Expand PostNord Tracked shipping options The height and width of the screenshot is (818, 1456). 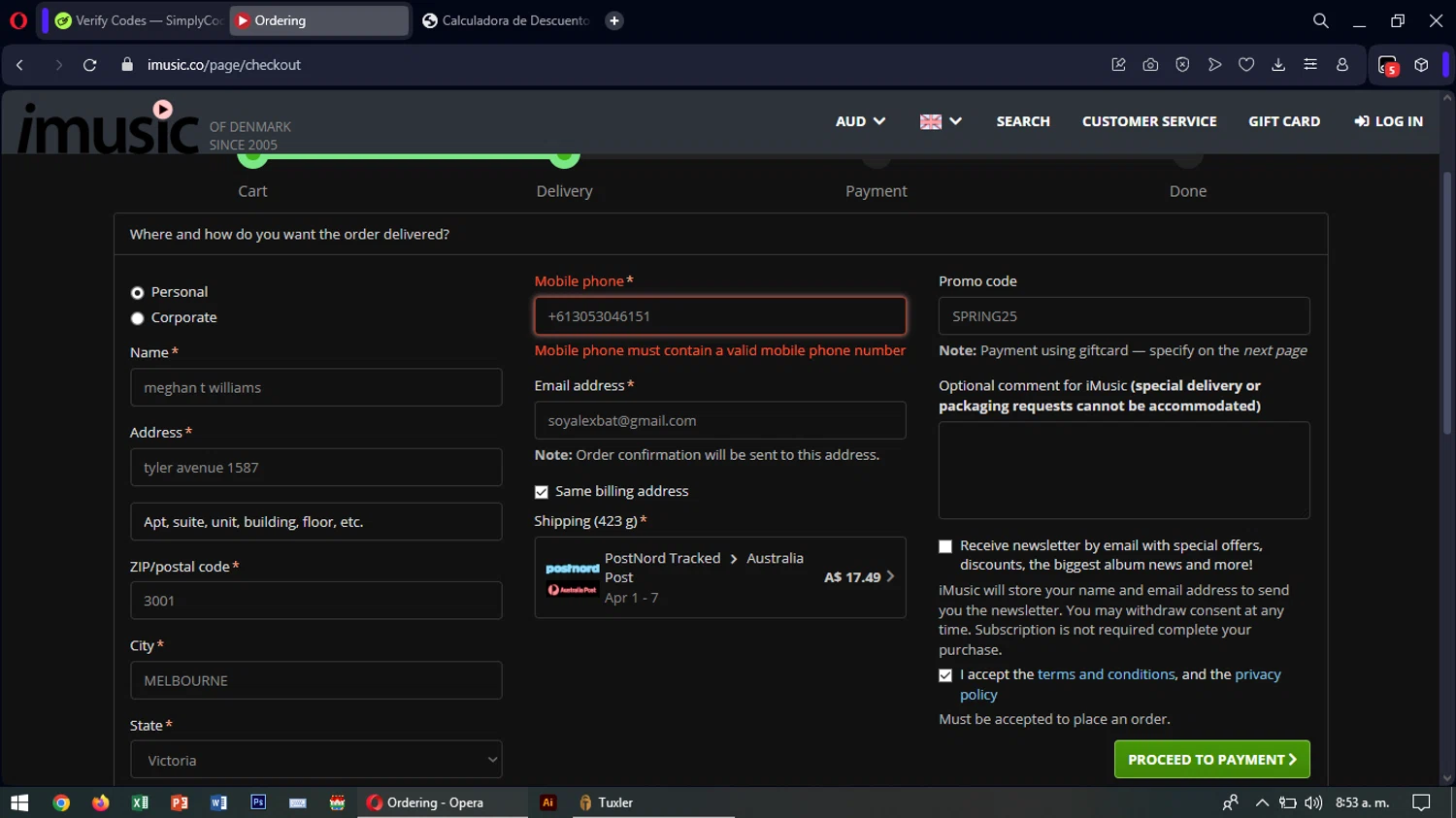pyautogui.click(x=720, y=577)
